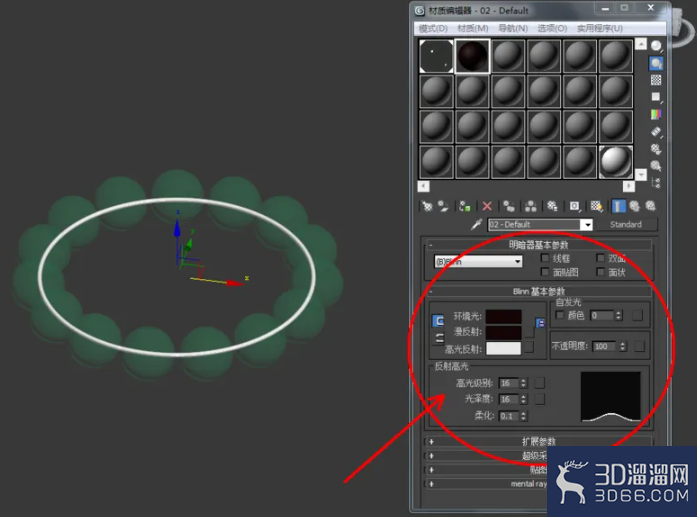The height and width of the screenshot is (517, 697).
Task: Click map button beside 高光级别 value
Action: (x=539, y=383)
